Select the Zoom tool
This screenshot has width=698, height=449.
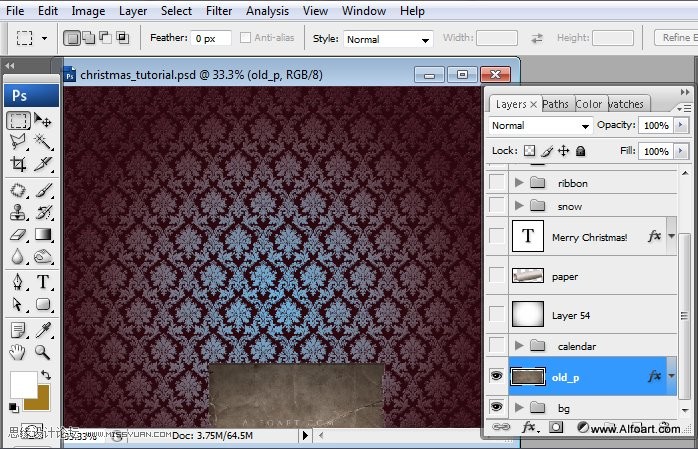pyautogui.click(x=43, y=351)
